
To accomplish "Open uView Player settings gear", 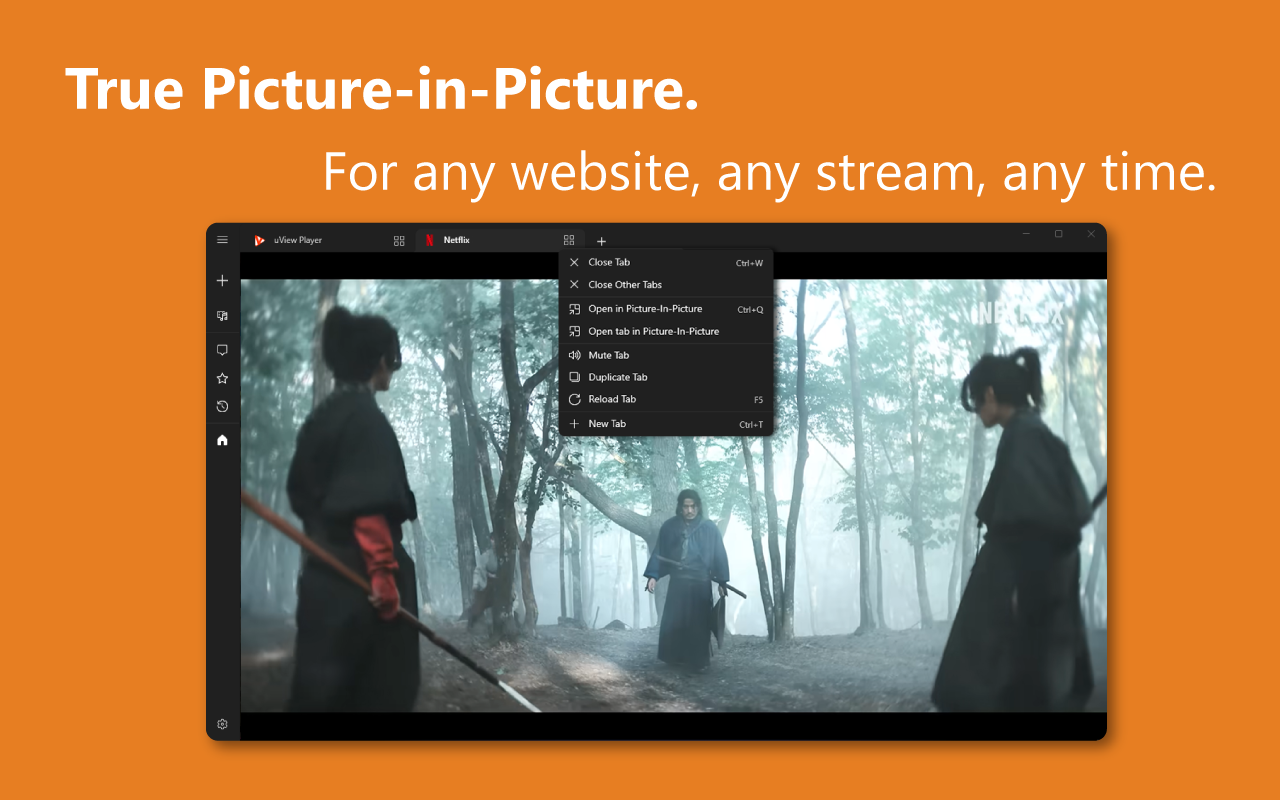I will tap(222, 723).
